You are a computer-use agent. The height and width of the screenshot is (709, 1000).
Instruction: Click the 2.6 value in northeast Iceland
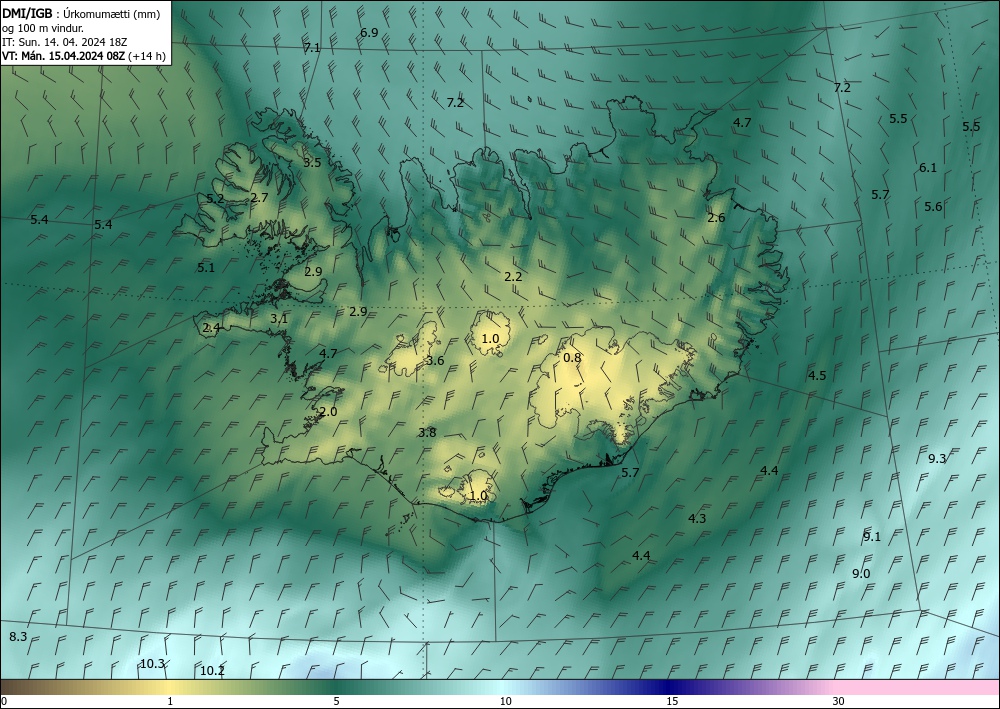tap(716, 217)
